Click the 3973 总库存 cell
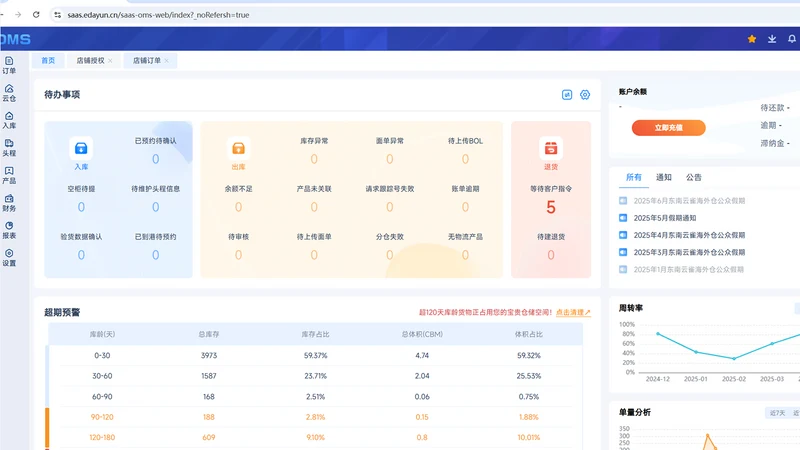 pos(209,356)
